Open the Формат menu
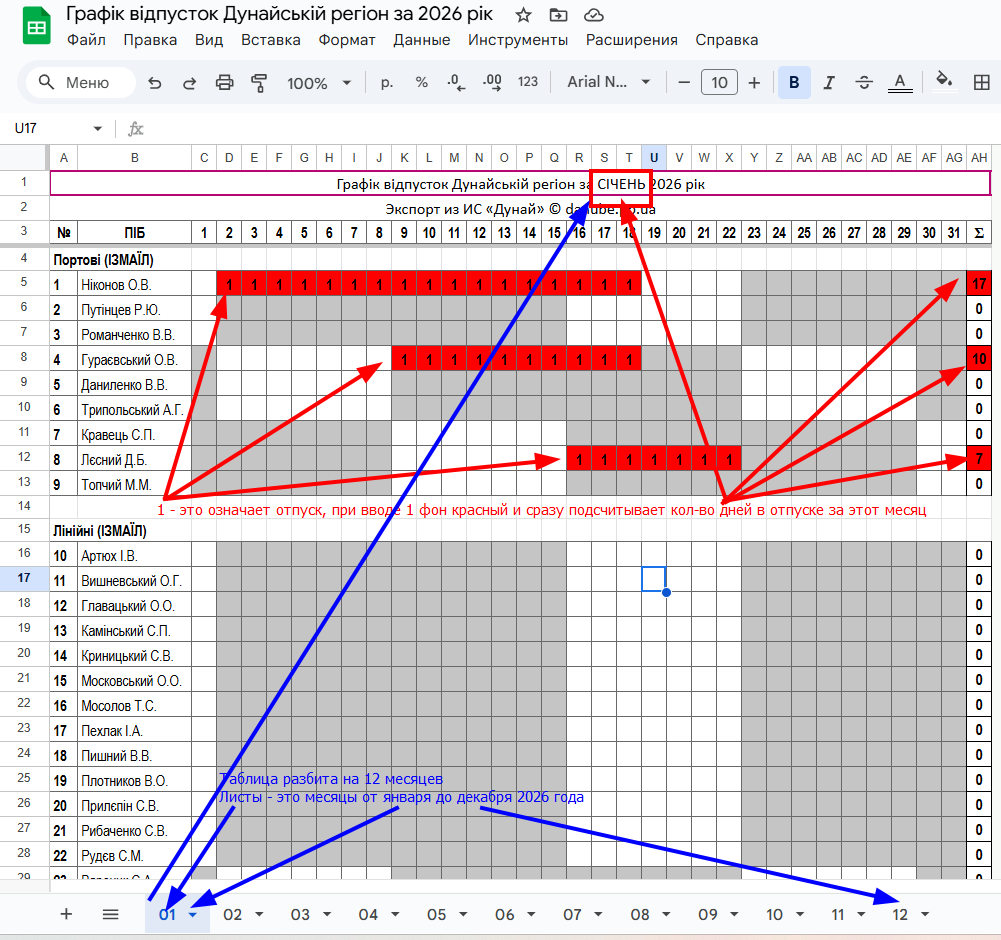Screen dimensions: 1001x940 346,40
